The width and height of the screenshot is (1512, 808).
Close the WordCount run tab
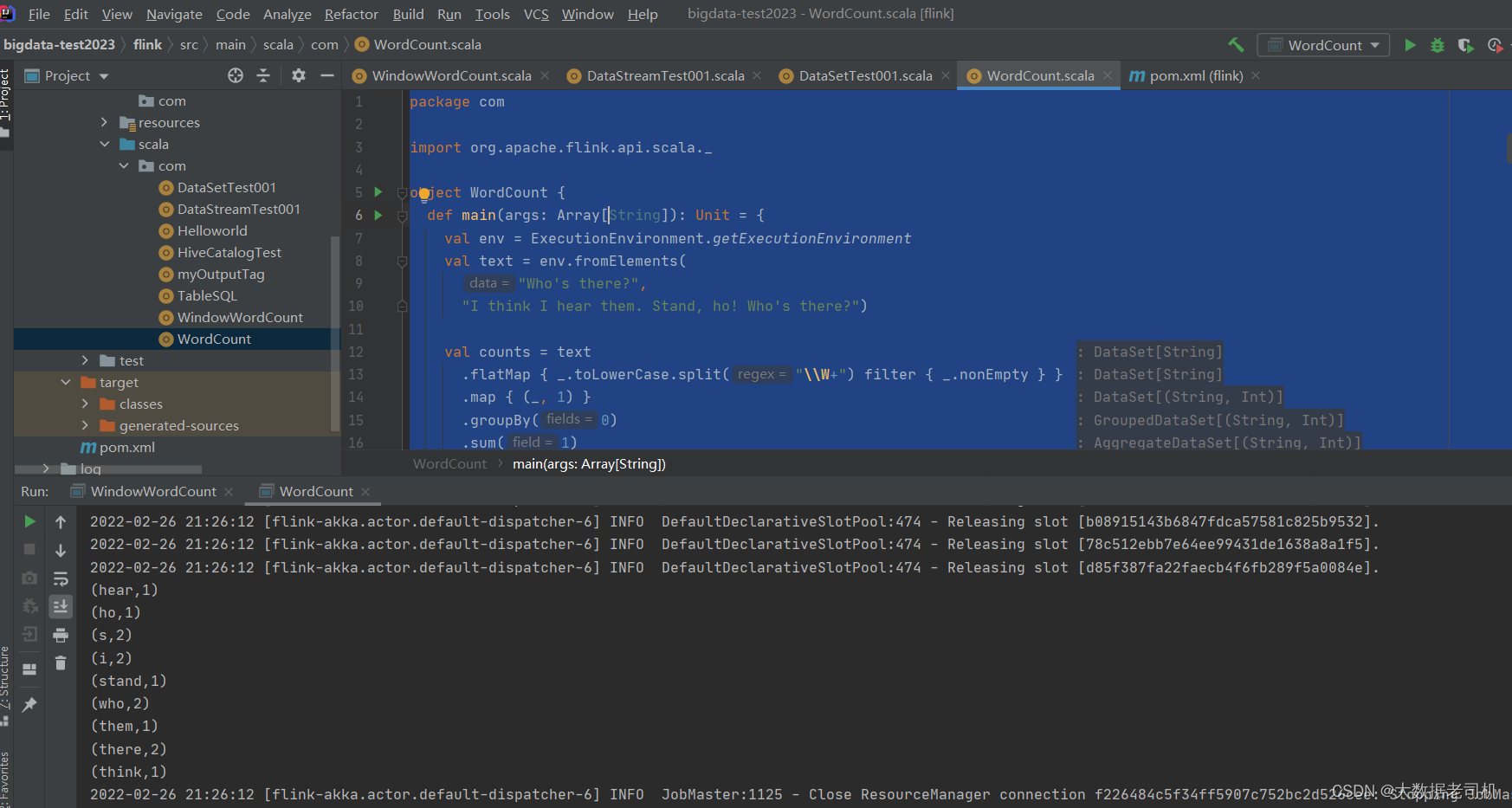(365, 492)
